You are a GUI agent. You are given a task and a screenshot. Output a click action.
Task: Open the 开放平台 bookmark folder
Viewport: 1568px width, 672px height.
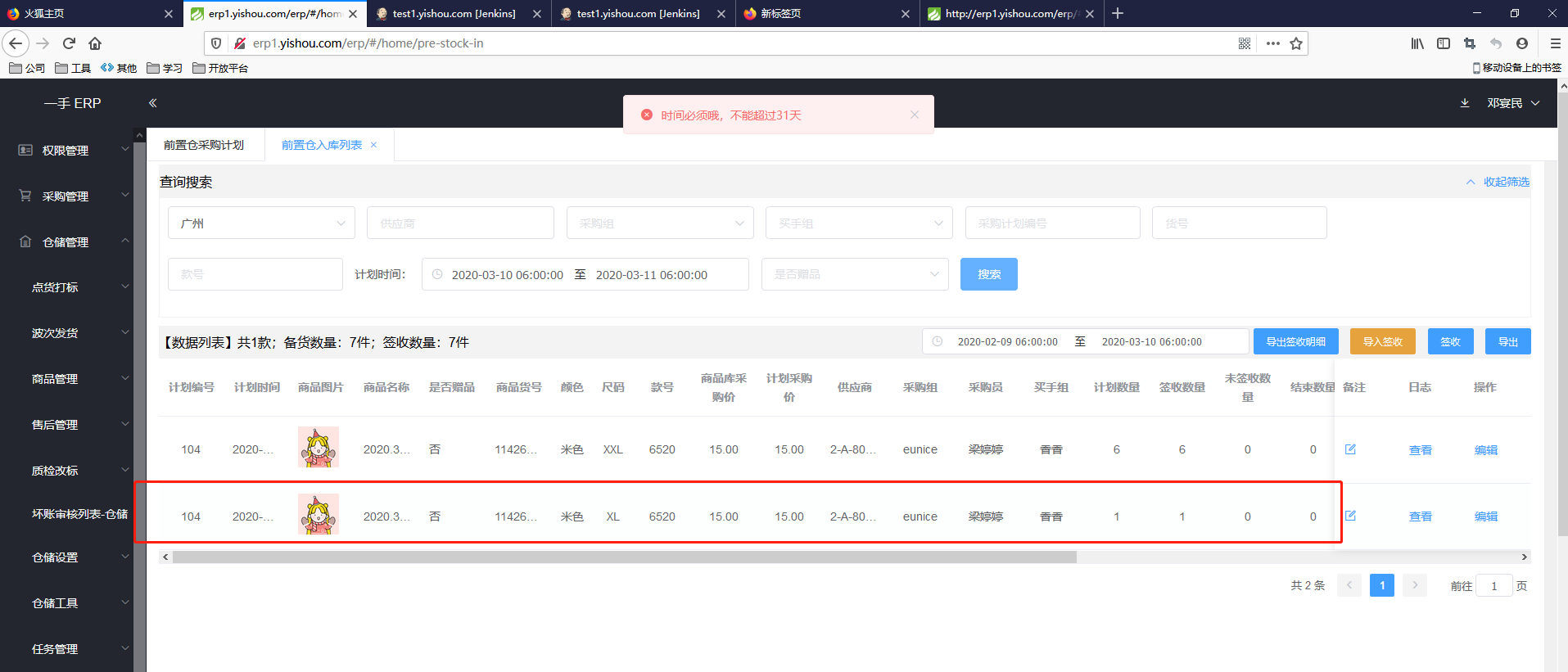point(220,68)
